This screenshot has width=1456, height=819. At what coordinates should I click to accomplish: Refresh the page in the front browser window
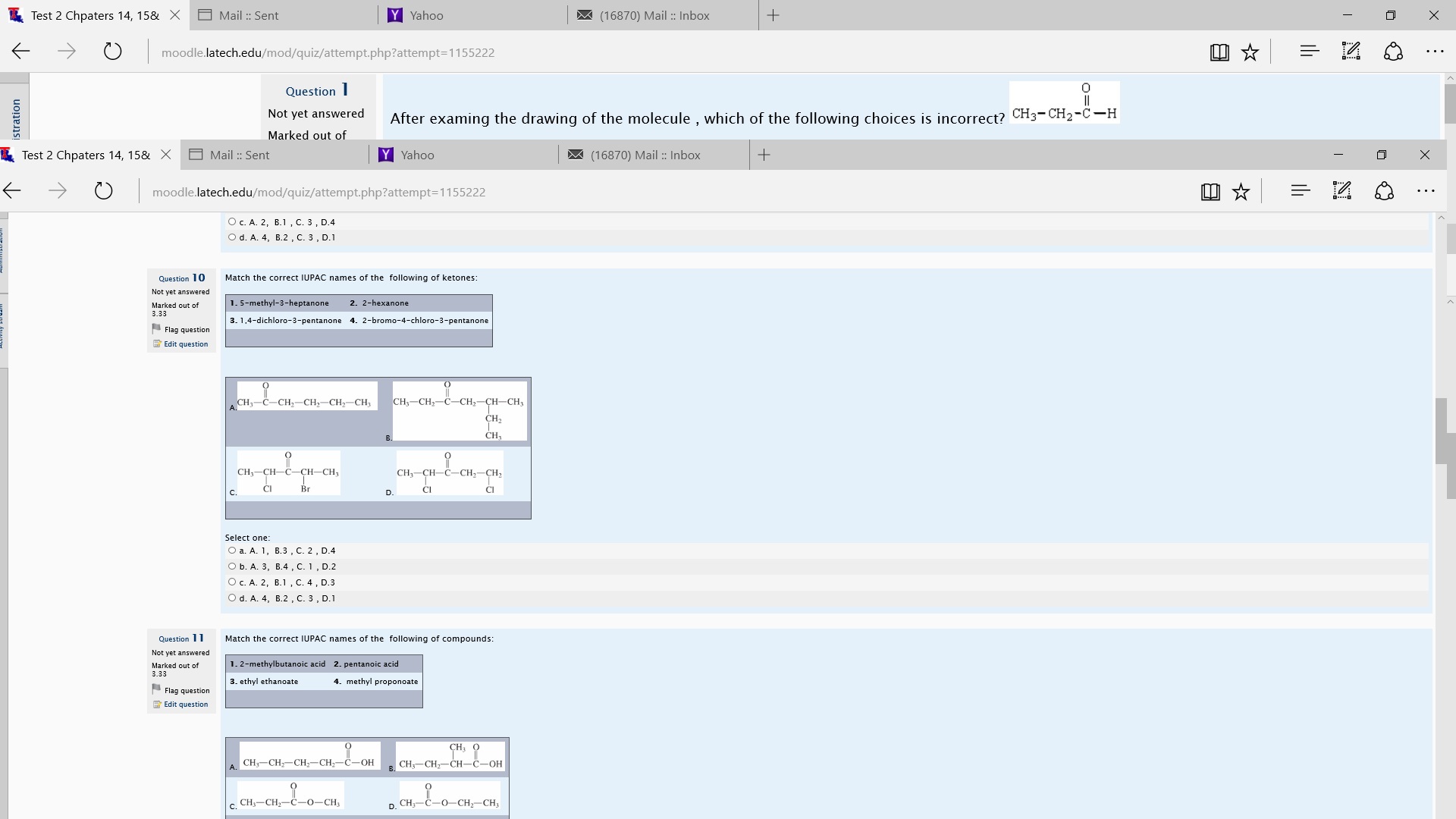[x=104, y=191]
